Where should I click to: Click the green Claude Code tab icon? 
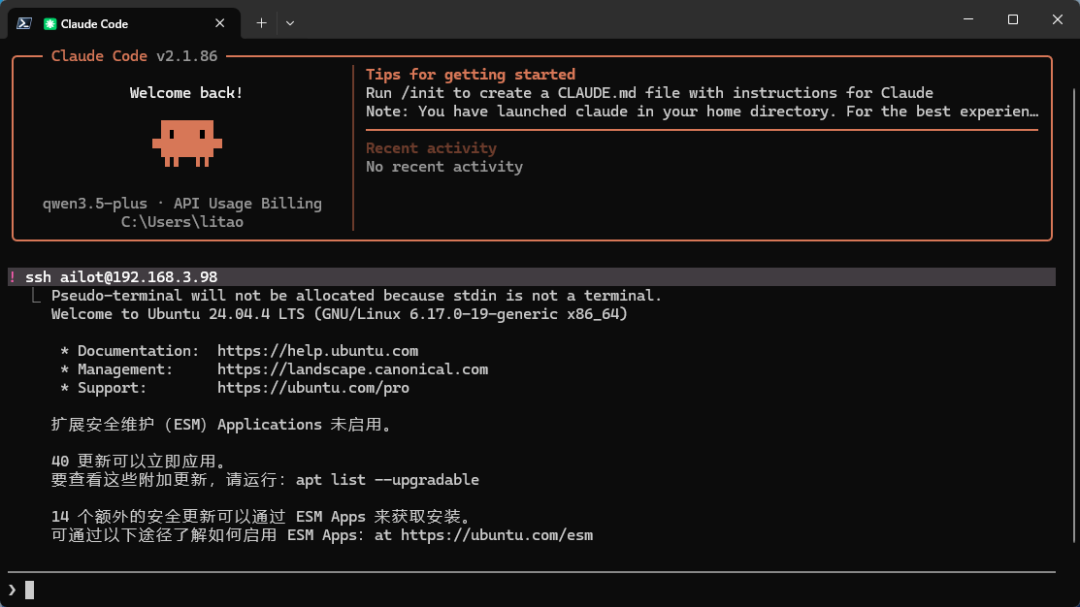pyautogui.click(x=50, y=24)
